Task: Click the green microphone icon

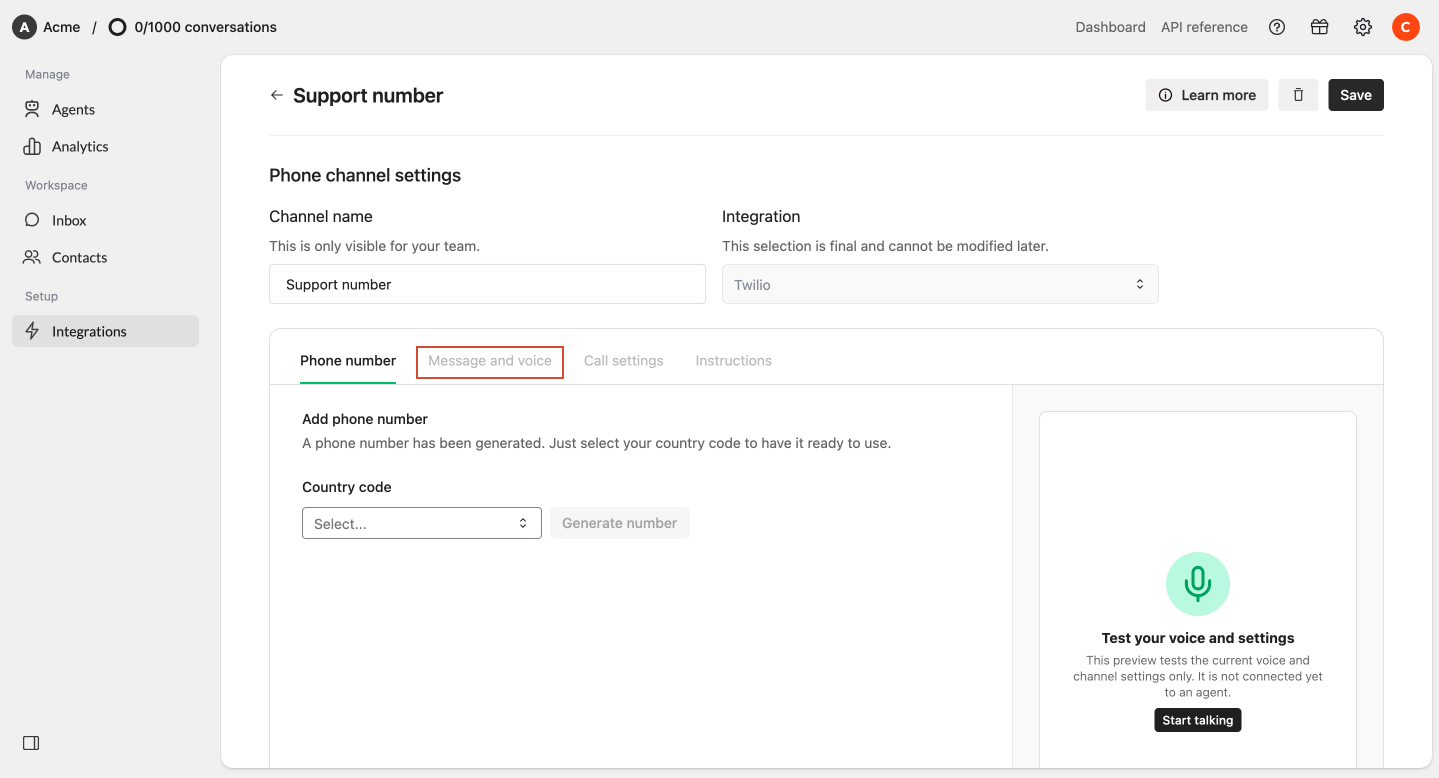Action: click(x=1198, y=584)
